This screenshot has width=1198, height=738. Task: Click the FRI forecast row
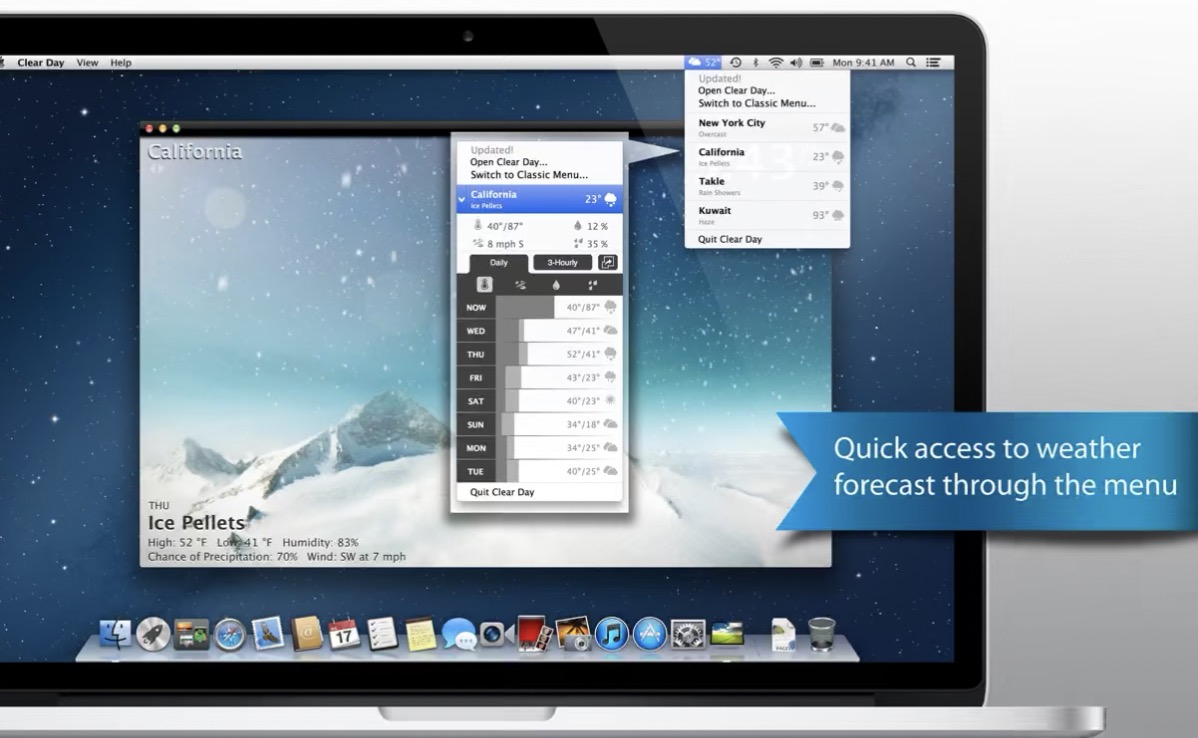click(539, 377)
